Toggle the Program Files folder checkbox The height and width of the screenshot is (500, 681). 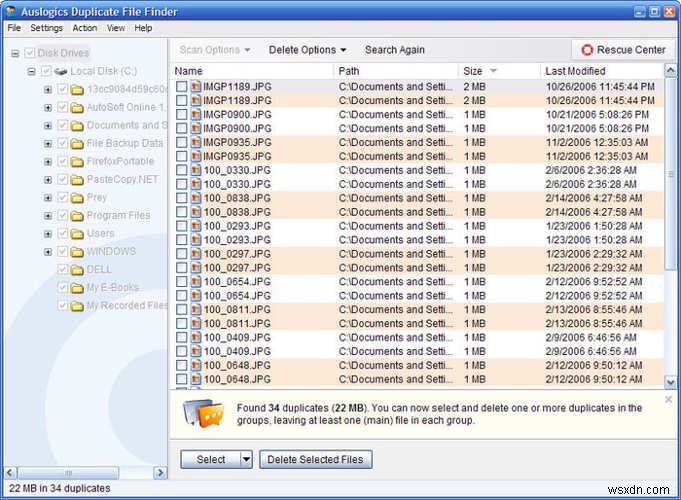[x=63, y=215]
